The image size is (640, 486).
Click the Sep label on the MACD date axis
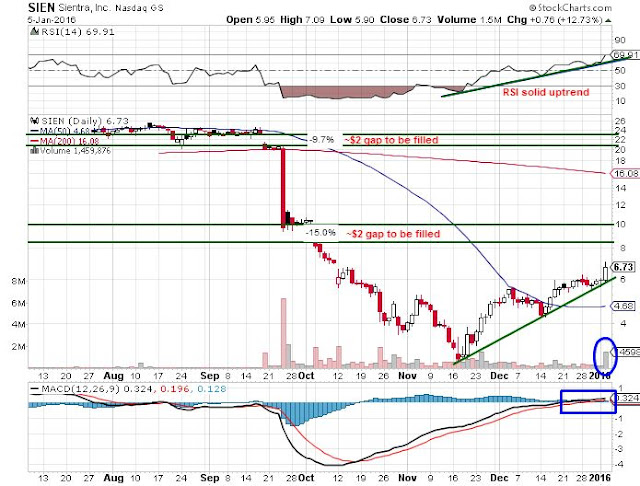coord(210,477)
